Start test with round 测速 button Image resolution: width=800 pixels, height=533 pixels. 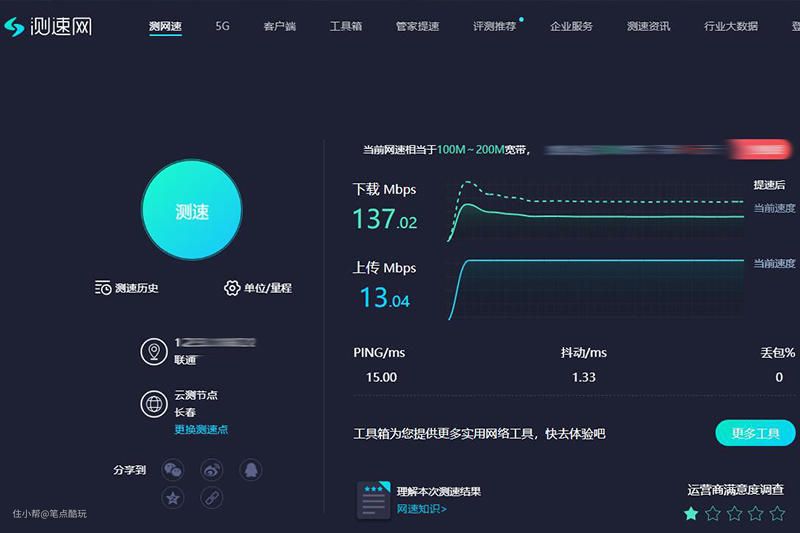point(192,212)
